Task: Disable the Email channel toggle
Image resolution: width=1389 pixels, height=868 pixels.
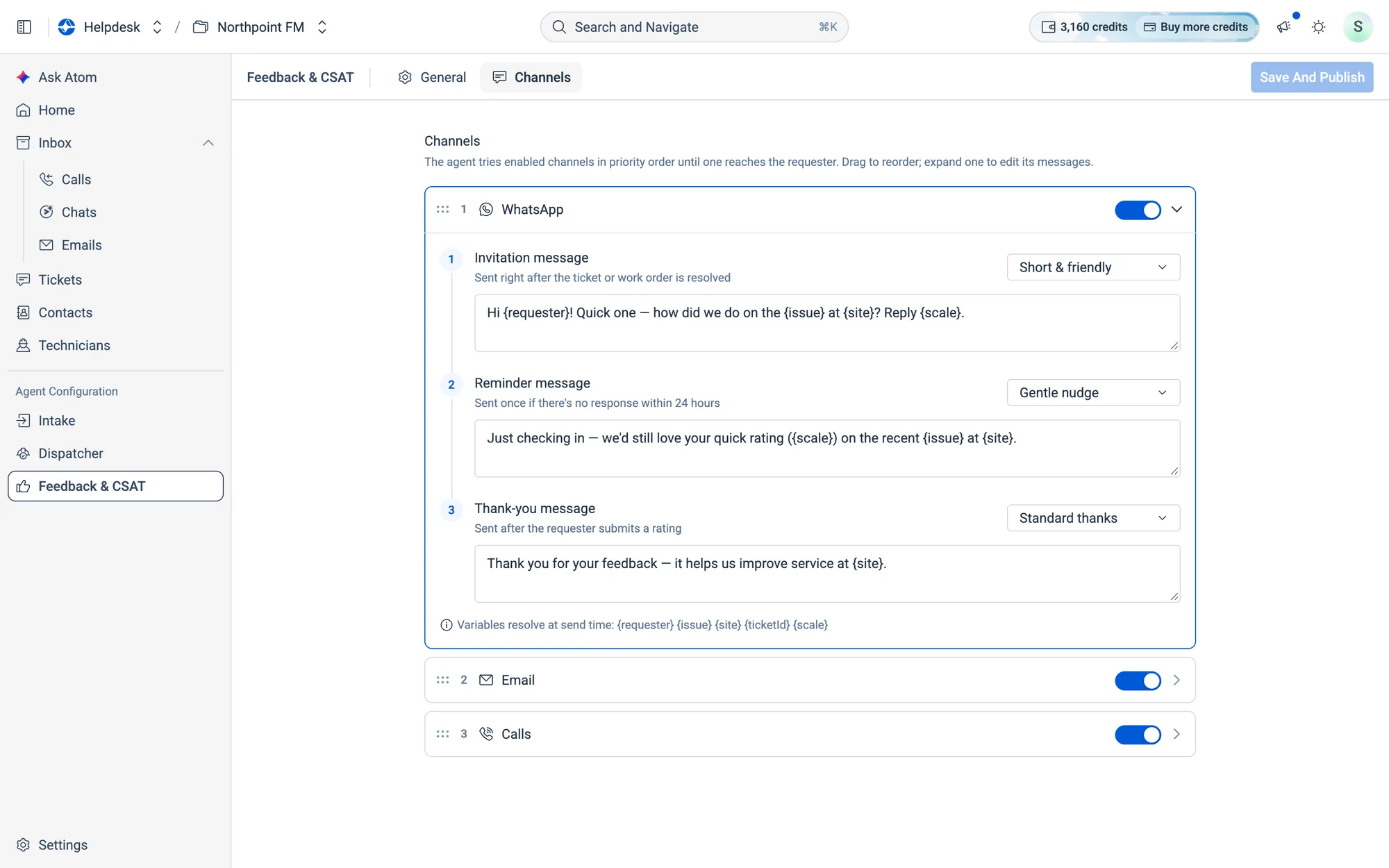Action: (x=1138, y=681)
